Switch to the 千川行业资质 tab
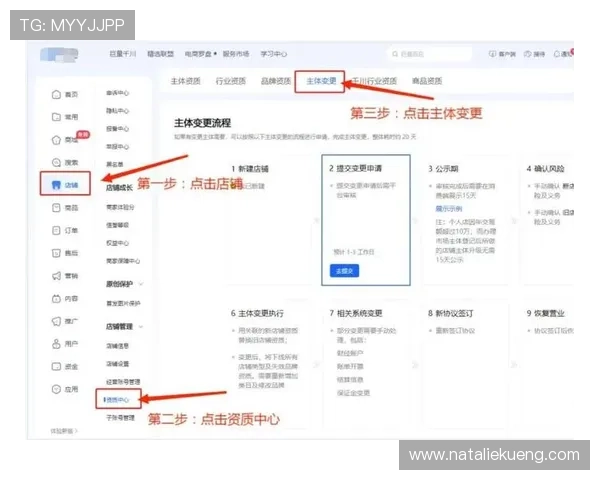600x480 pixels. click(374, 81)
